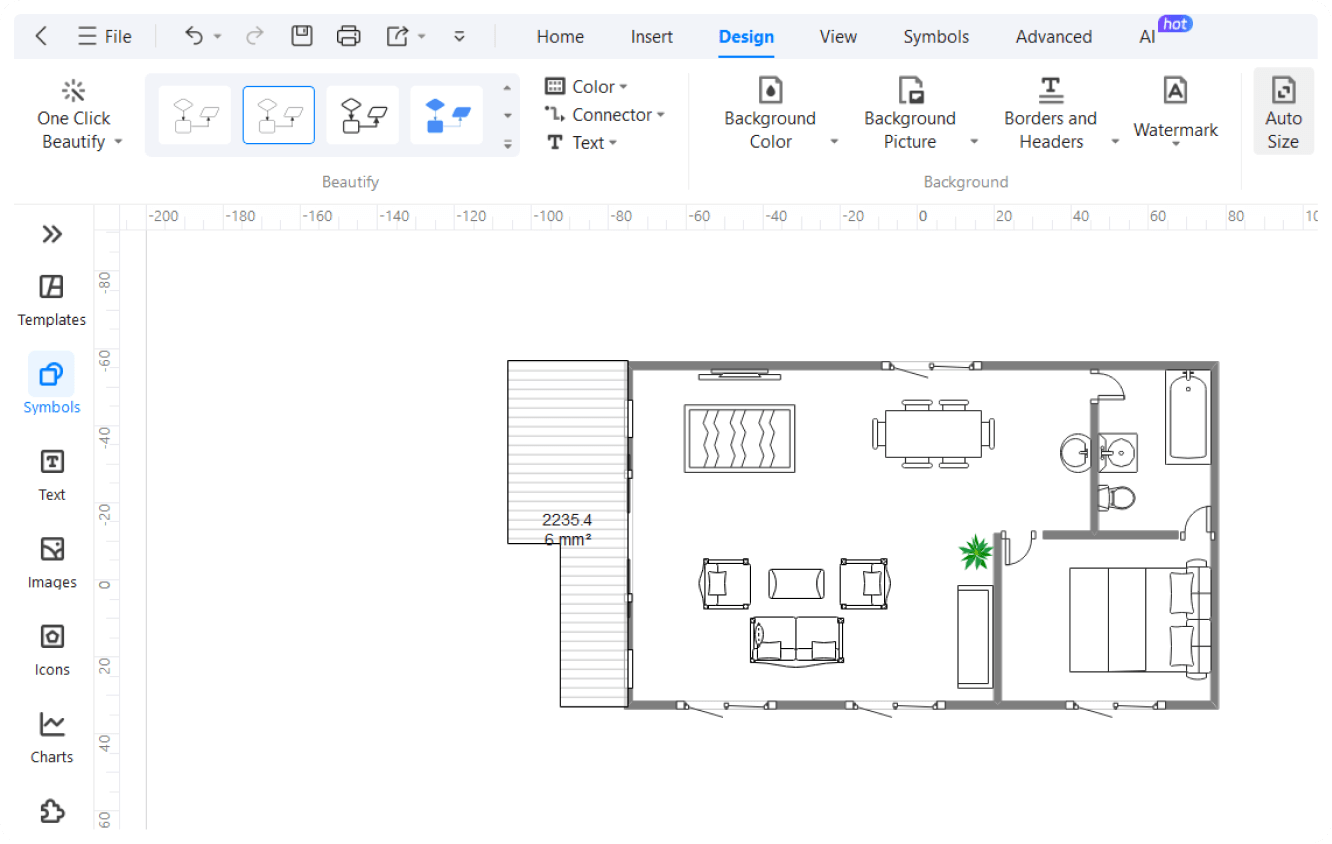Select the small center coffee table
Screen dimensions: 1332x844
[x=797, y=583]
